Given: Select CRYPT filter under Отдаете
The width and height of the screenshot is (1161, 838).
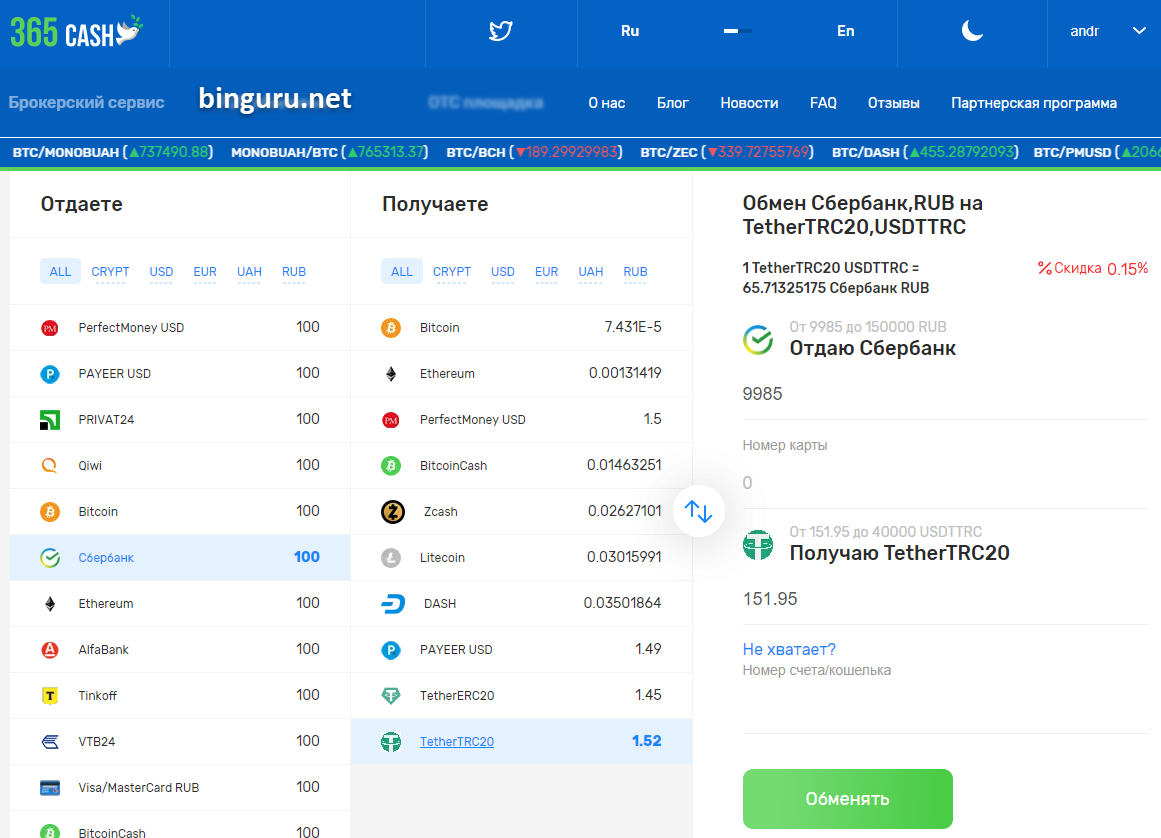Looking at the screenshot, I should click(x=110, y=272).
